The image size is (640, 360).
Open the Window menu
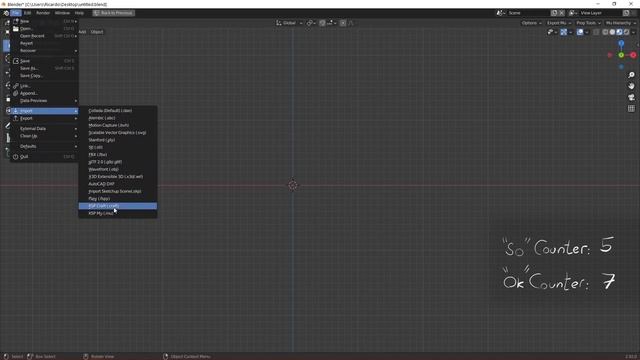[62, 13]
